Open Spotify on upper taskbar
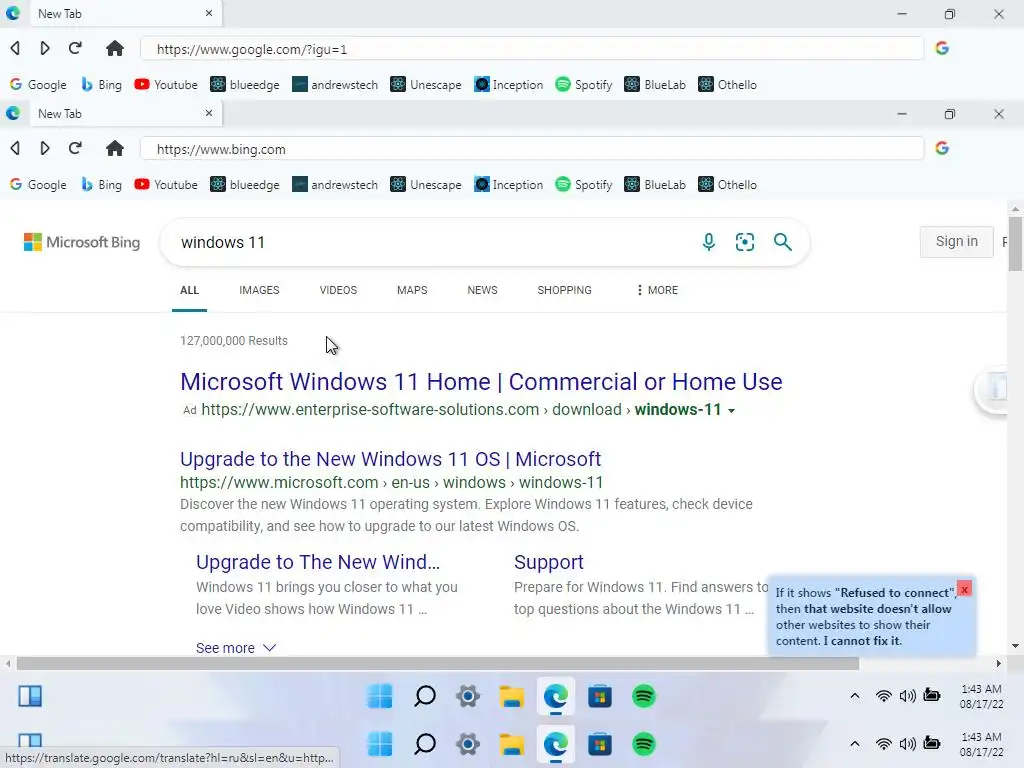The height and width of the screenshot is (768, 1024). (644, 696)
